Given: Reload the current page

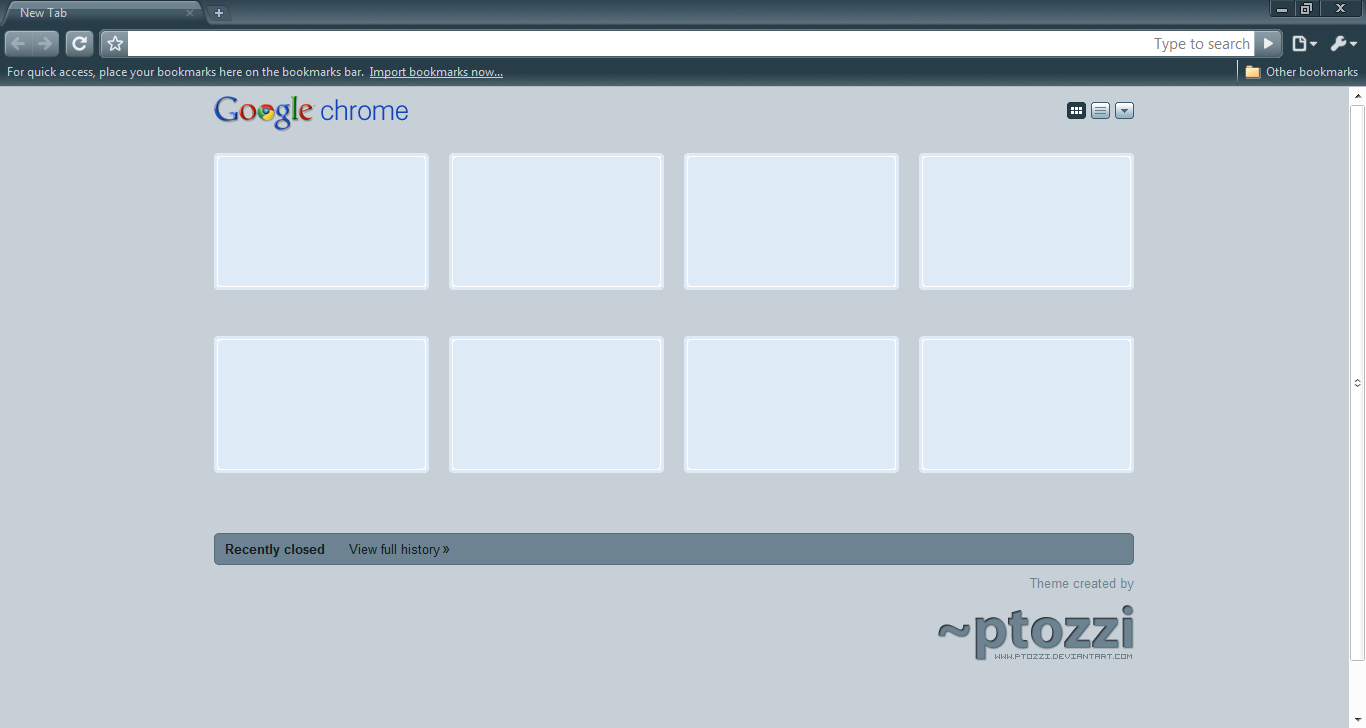Looking at the screenshot, I should point(80,44).
